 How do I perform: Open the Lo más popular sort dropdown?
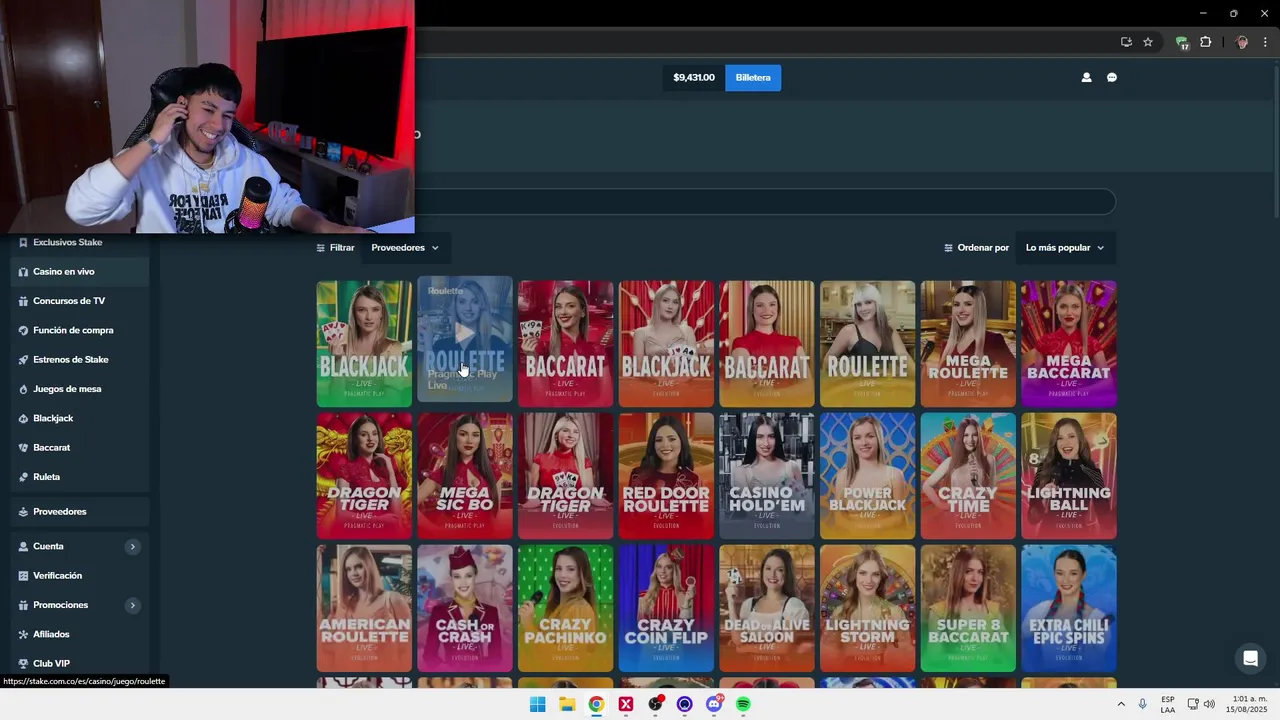pos(1065,248)
